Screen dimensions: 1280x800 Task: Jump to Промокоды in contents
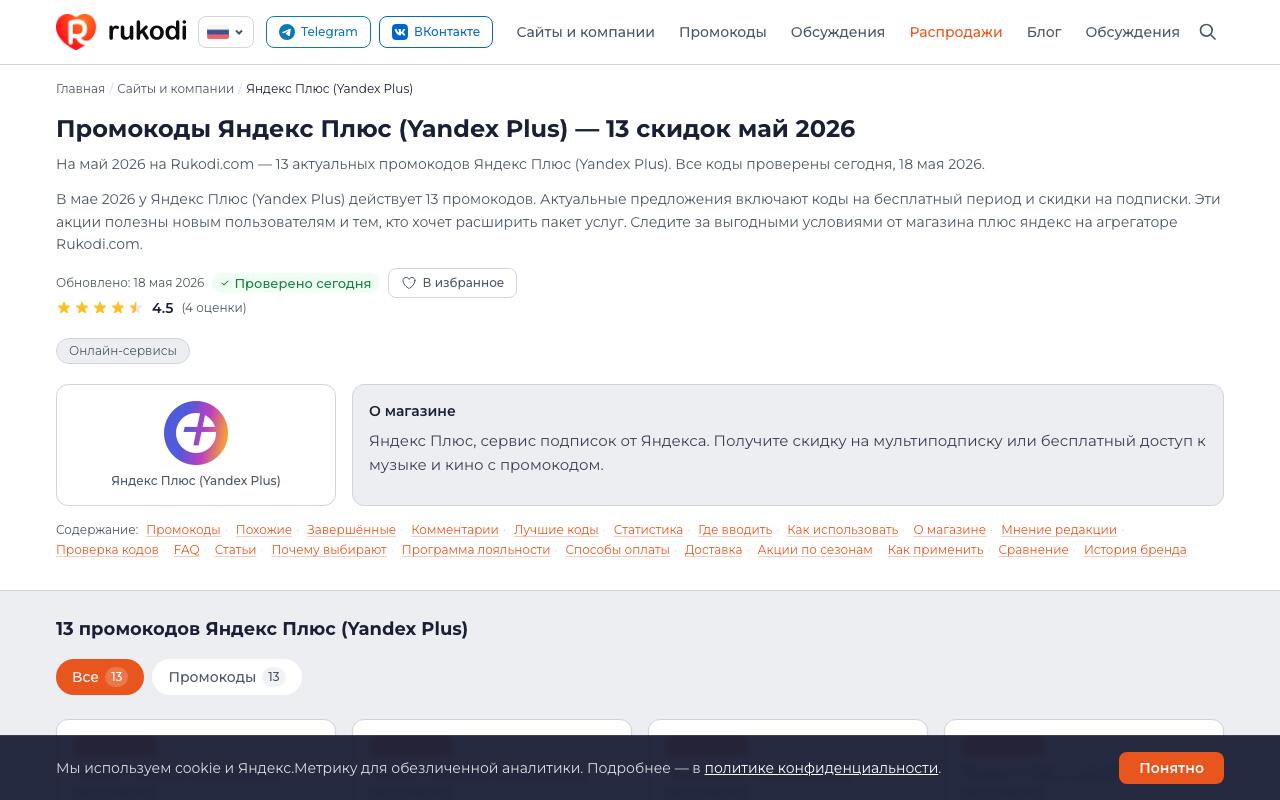[x=183, y=530]
